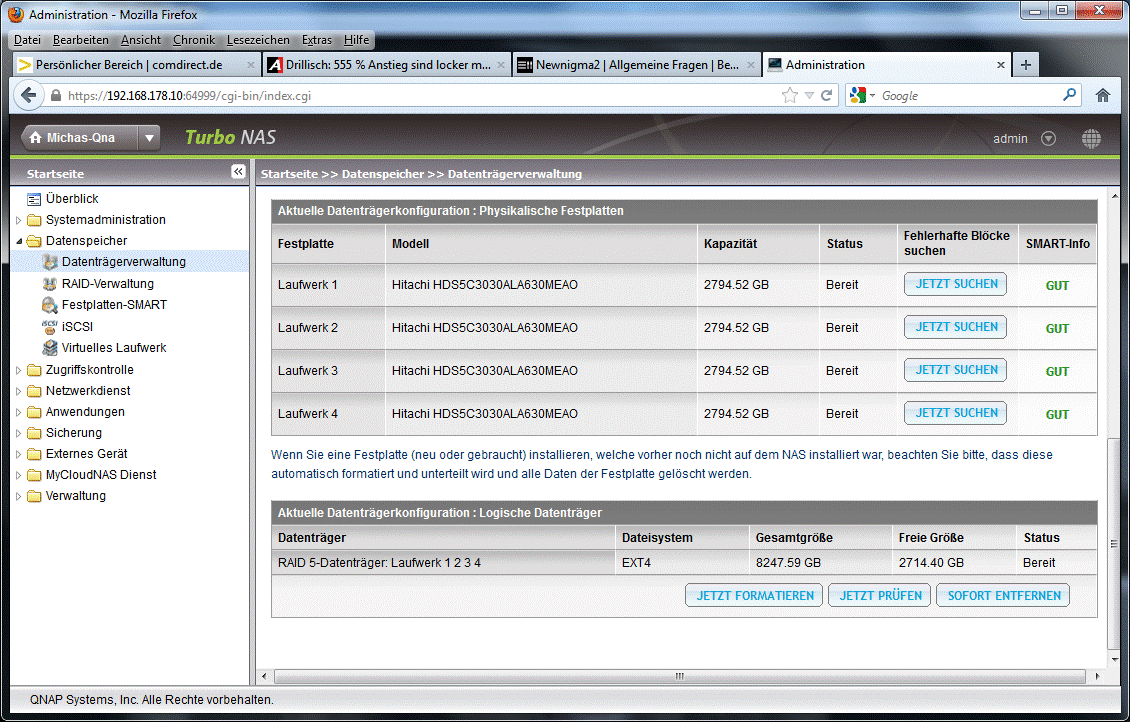1130x722 pixels.
Task: Open Festplatten-SMART in the sidebar
Action: [x=114, y=305]
